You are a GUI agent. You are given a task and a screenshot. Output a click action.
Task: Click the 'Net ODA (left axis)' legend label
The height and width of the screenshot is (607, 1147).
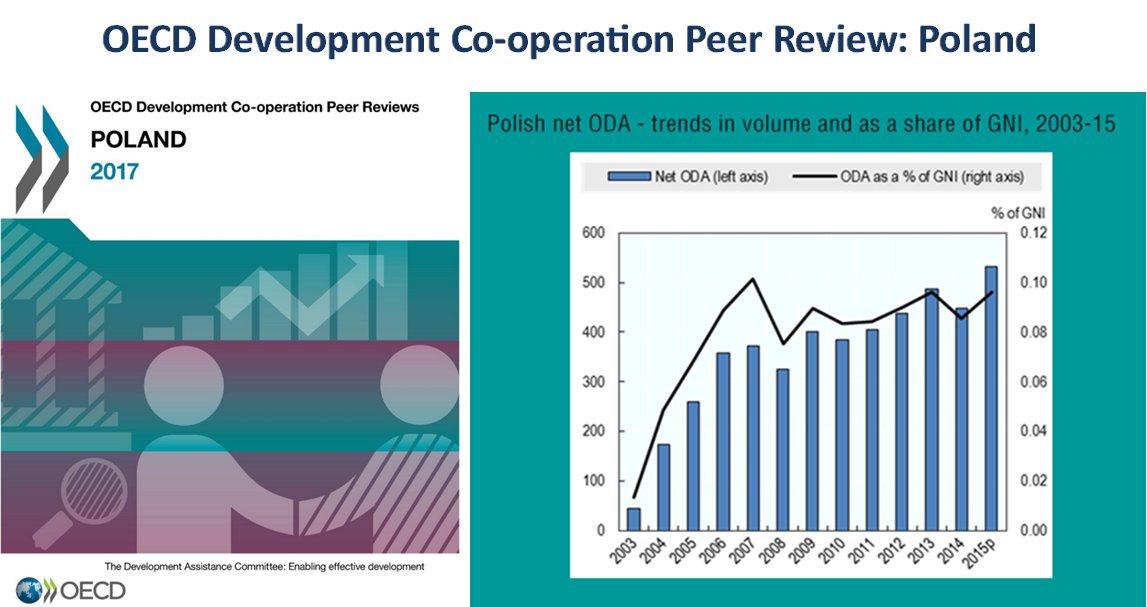(711, 178)
